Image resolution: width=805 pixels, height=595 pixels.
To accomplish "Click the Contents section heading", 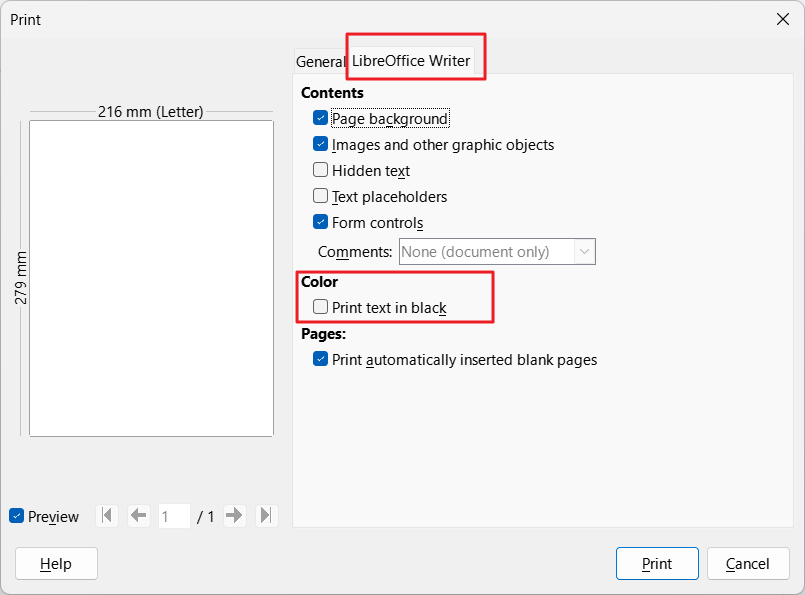I will tap(332, 93).
